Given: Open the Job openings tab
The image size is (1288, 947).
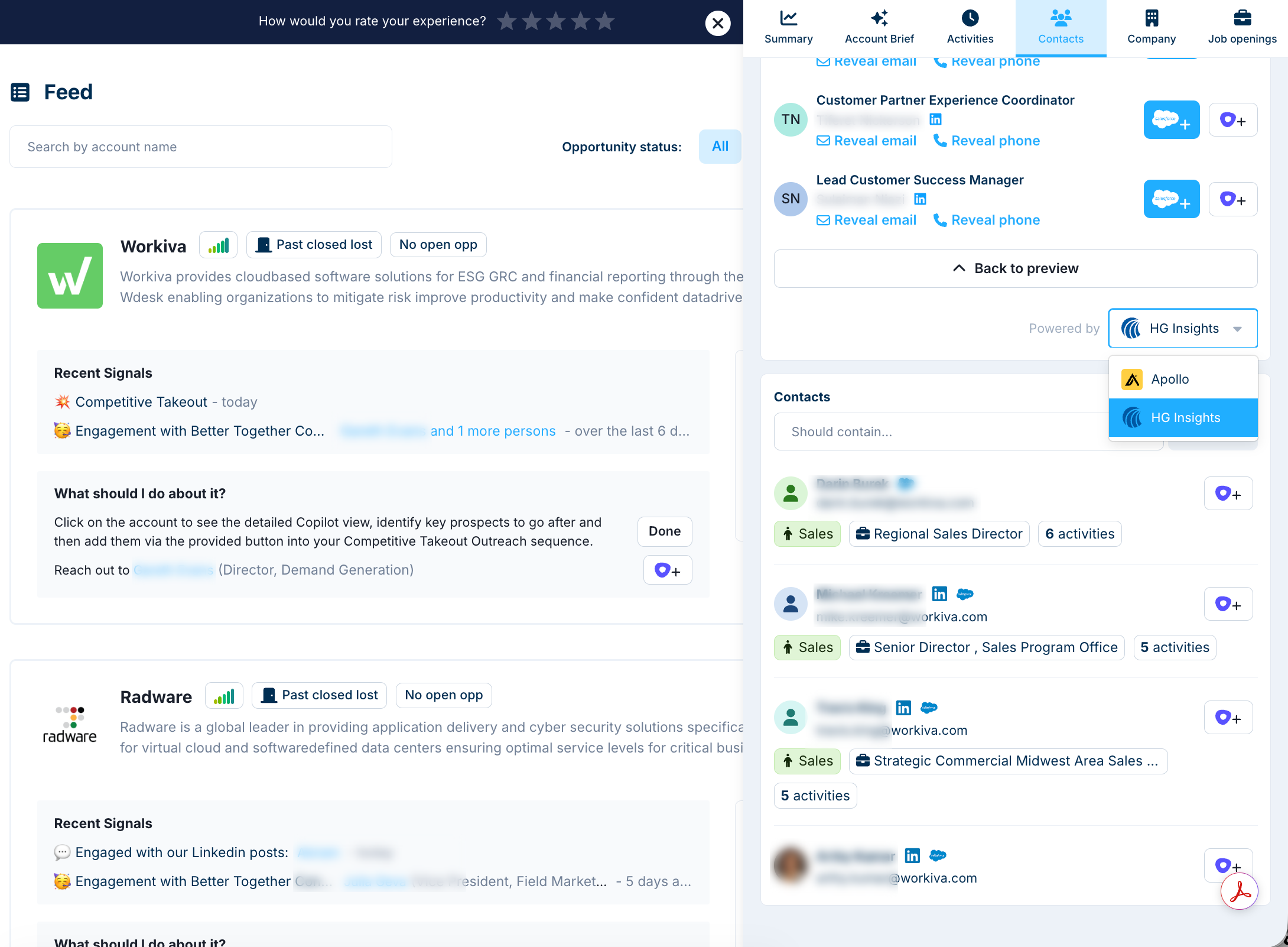Looking at the screenshot, I should (1242, 28).
